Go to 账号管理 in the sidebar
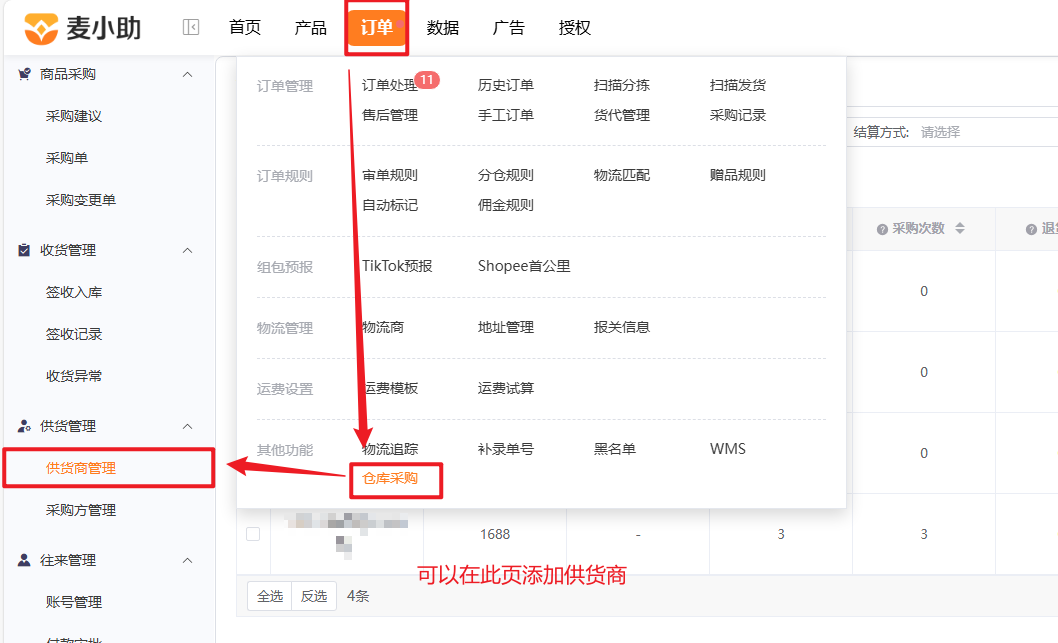 point(74,602)
